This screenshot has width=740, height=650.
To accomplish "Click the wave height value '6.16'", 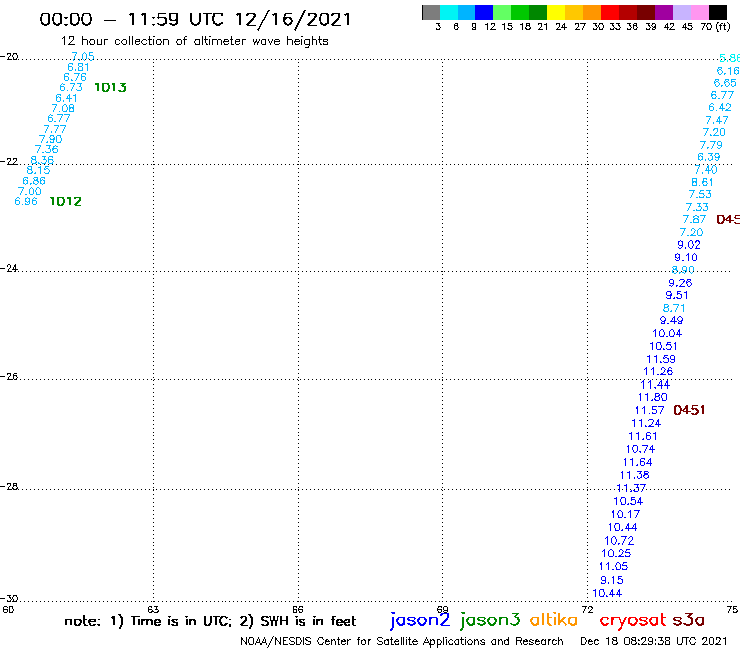I will pos(728,71).
